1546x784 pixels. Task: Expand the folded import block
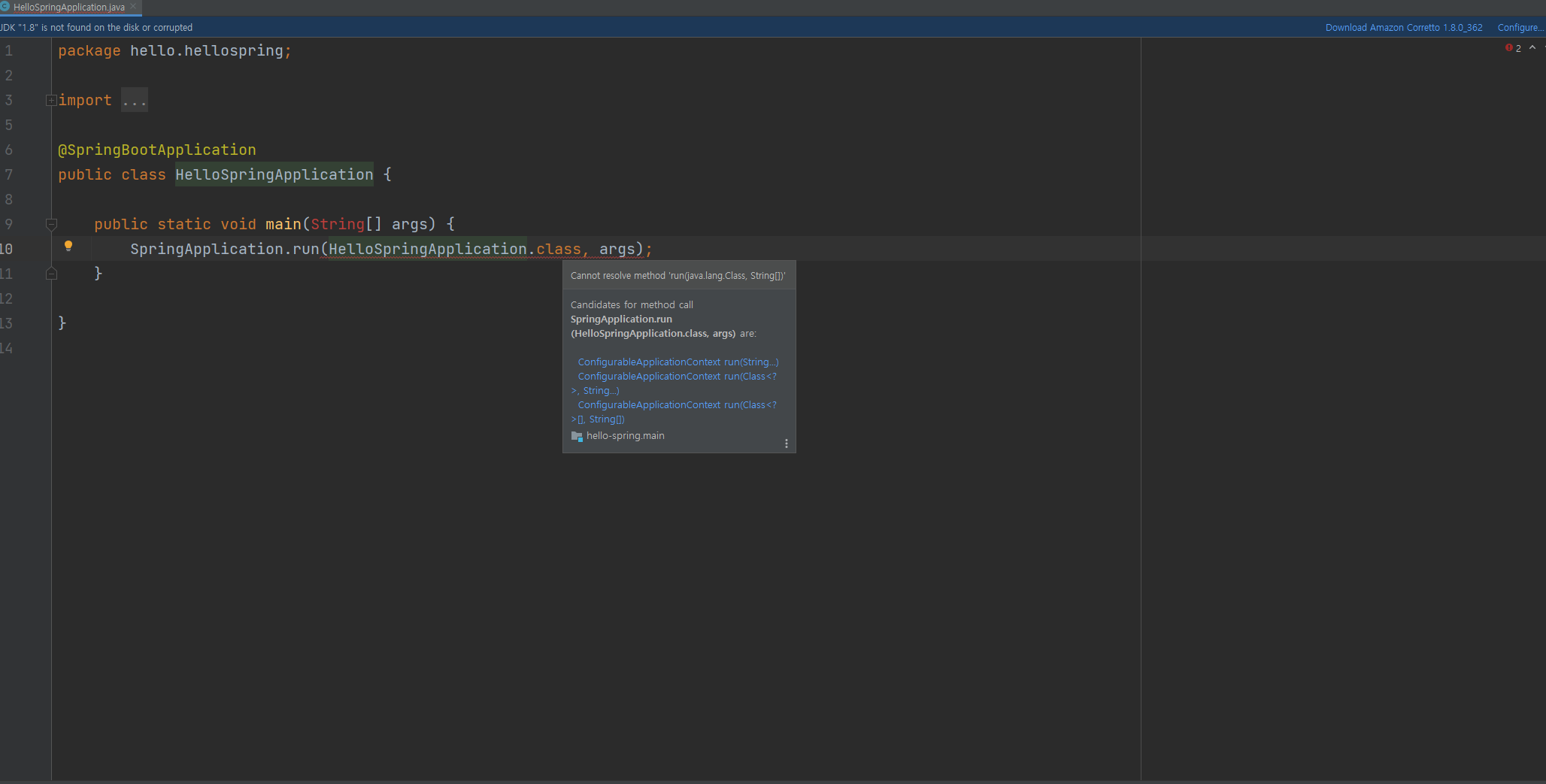tap(51, 100)
